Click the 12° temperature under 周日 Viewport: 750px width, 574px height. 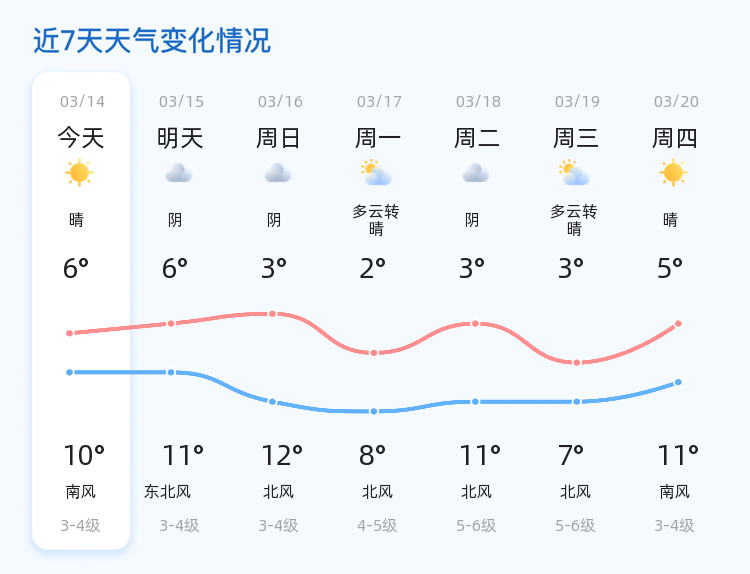[x=282, y=455]
